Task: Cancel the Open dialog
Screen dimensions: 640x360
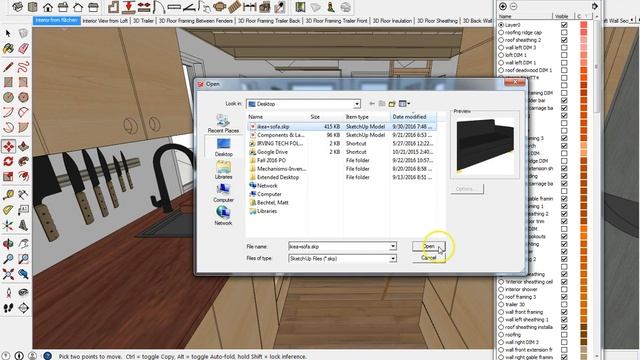Action: click(429, 258)
